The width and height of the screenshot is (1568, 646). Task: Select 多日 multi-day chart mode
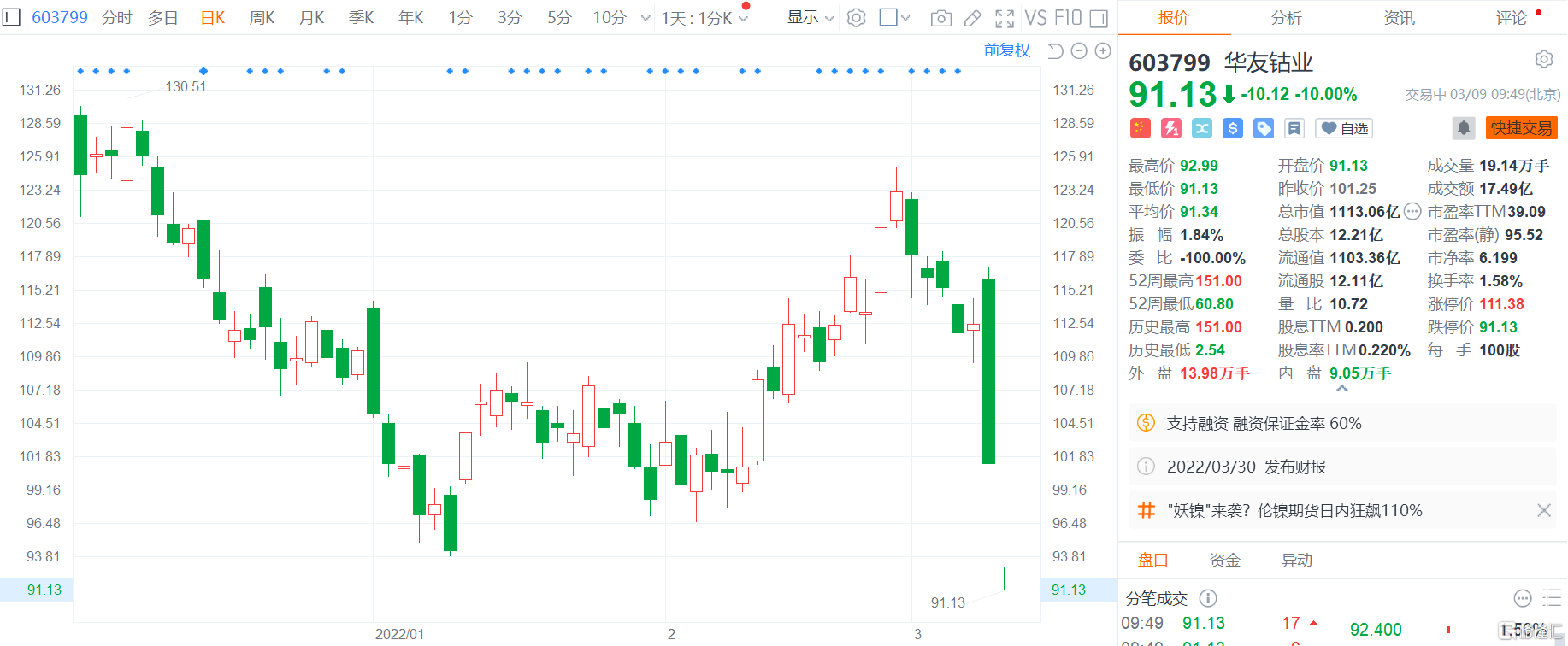point(162,18)
